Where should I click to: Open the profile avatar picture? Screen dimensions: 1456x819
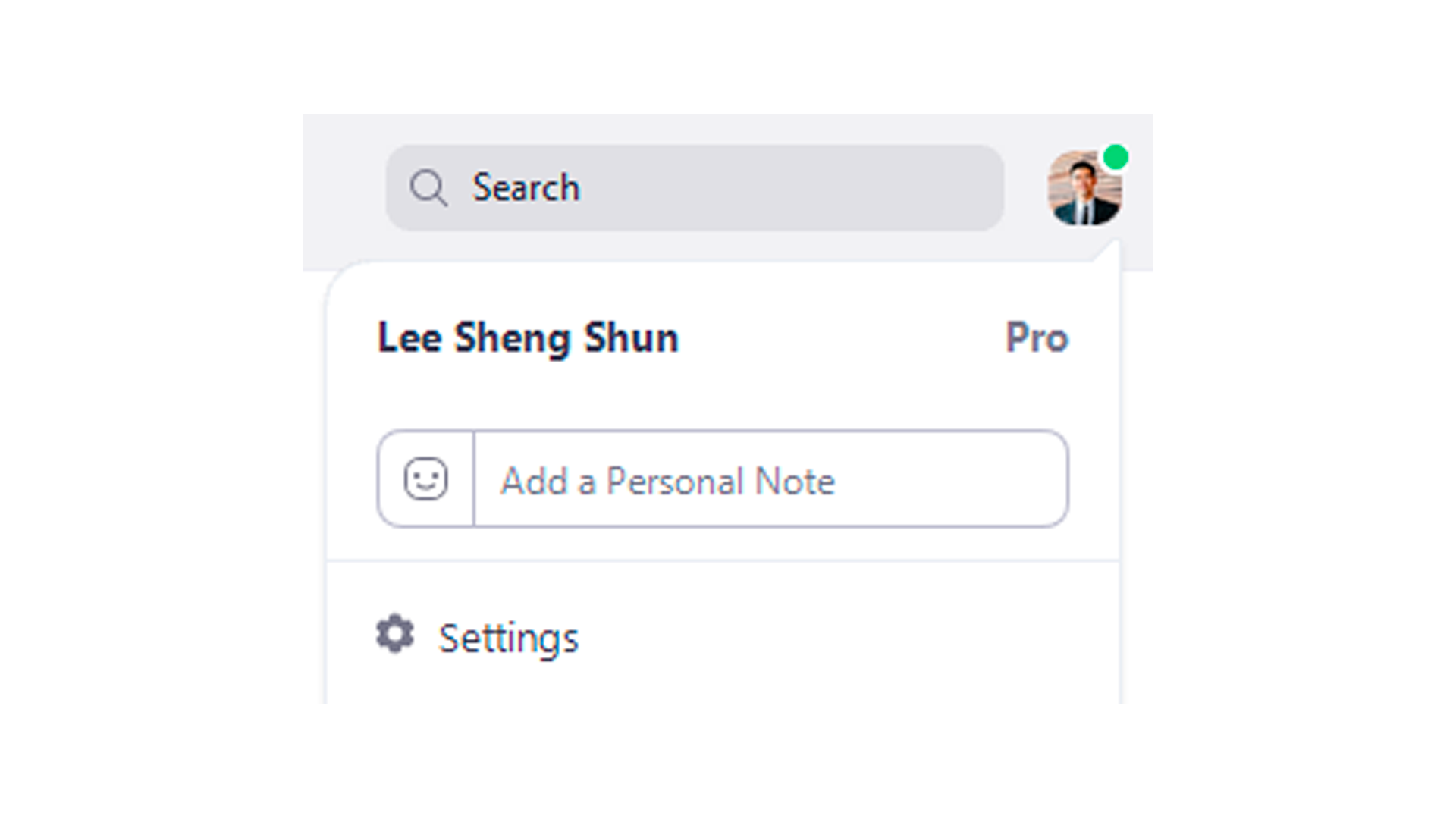coord(1084,188)
